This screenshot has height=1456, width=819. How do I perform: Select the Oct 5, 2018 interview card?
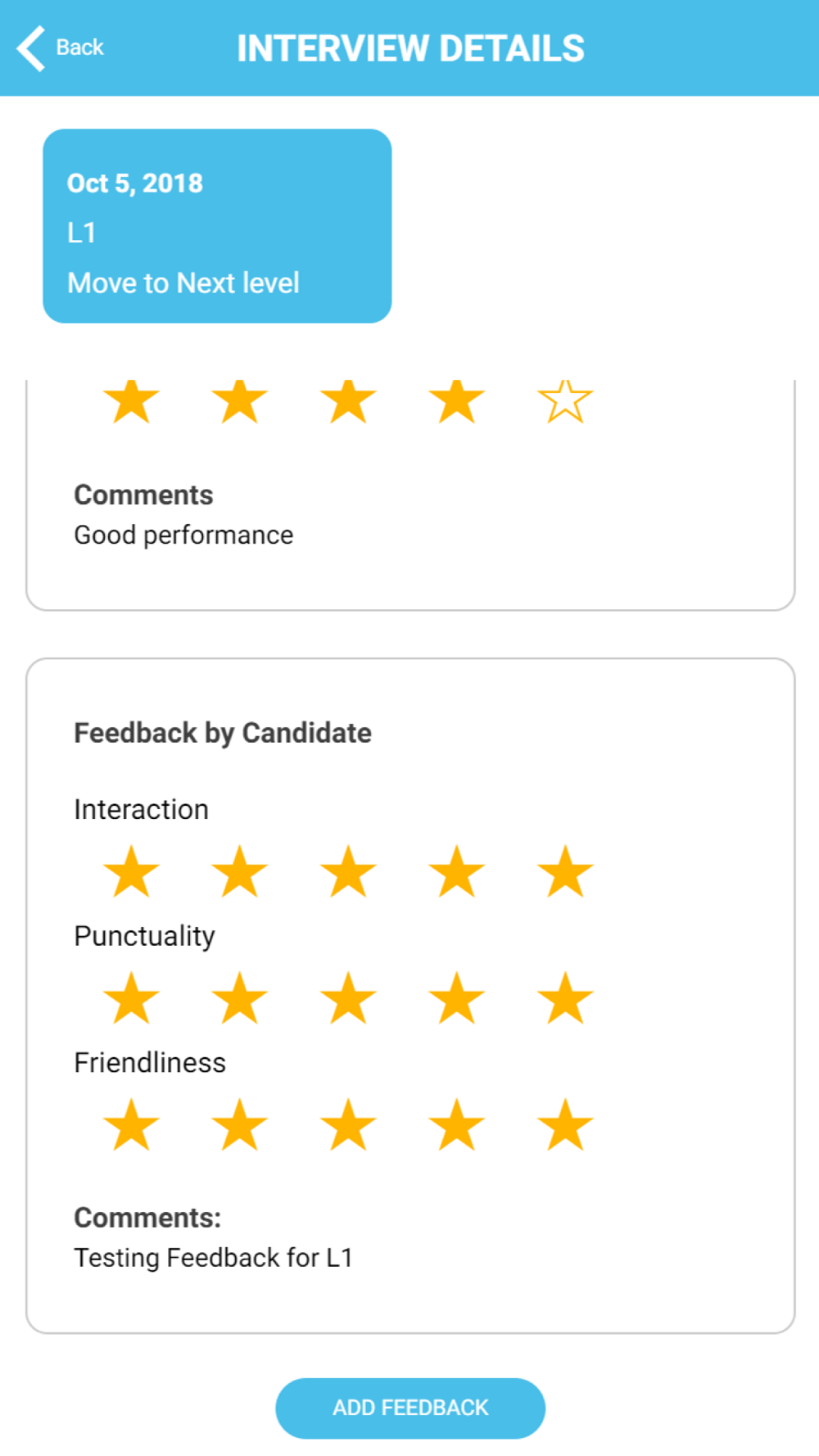point(217,225)
